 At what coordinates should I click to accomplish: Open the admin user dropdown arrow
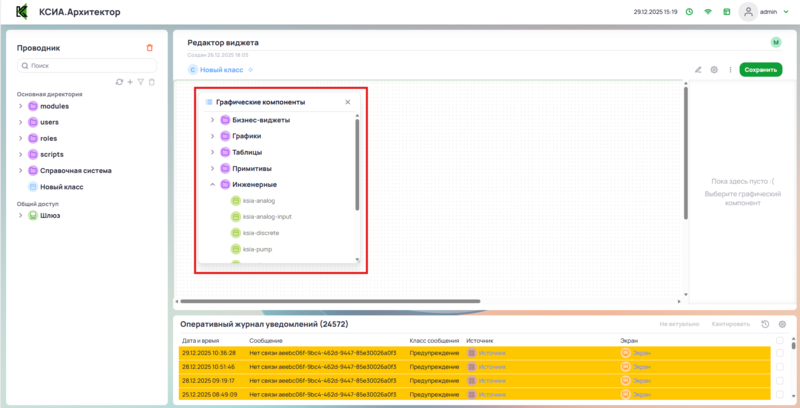[x=786, y=12]
